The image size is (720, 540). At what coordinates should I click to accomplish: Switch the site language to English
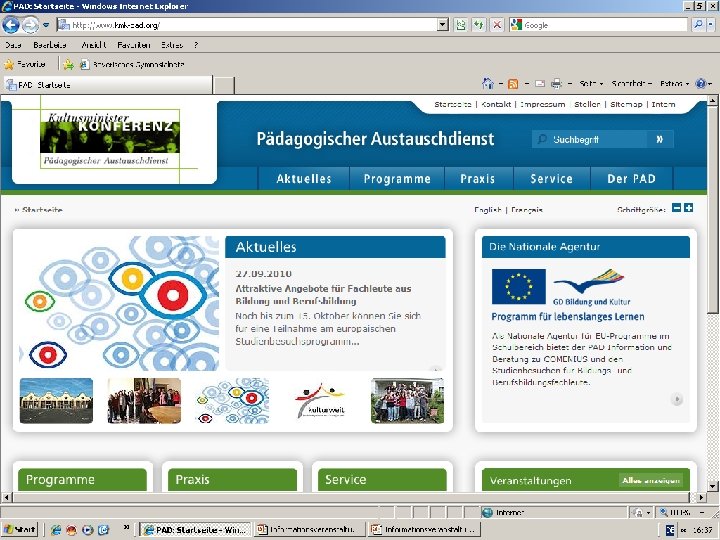(488, 210)
